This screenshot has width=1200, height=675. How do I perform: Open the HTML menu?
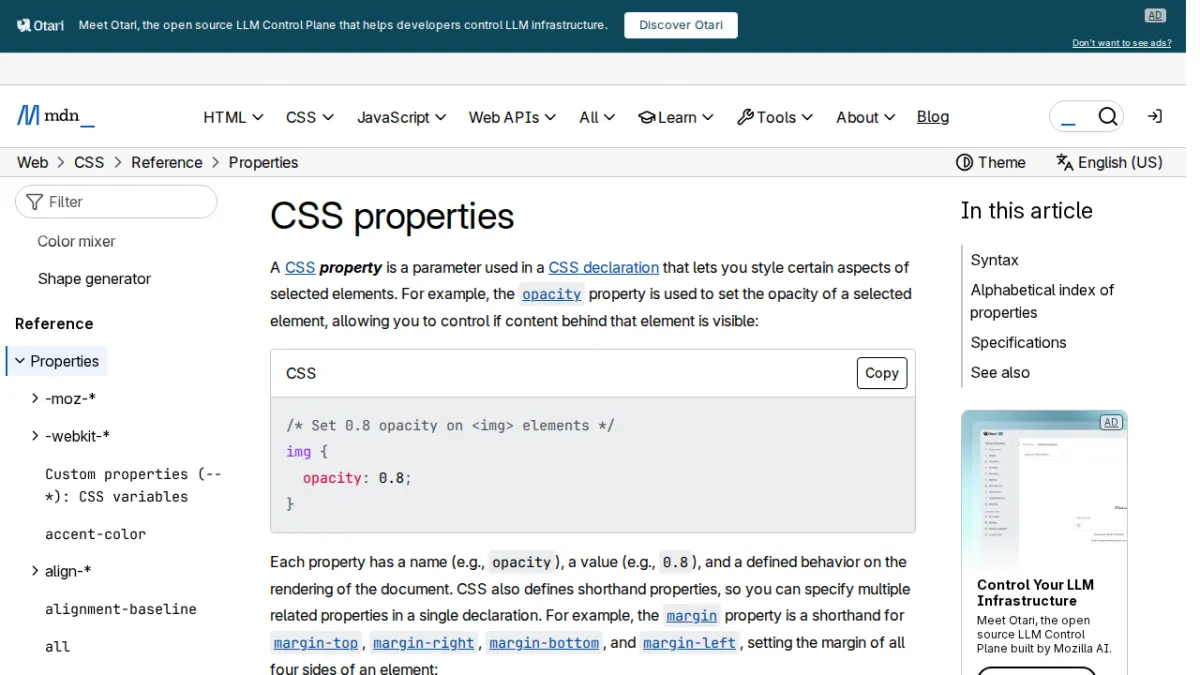point(233,117)
